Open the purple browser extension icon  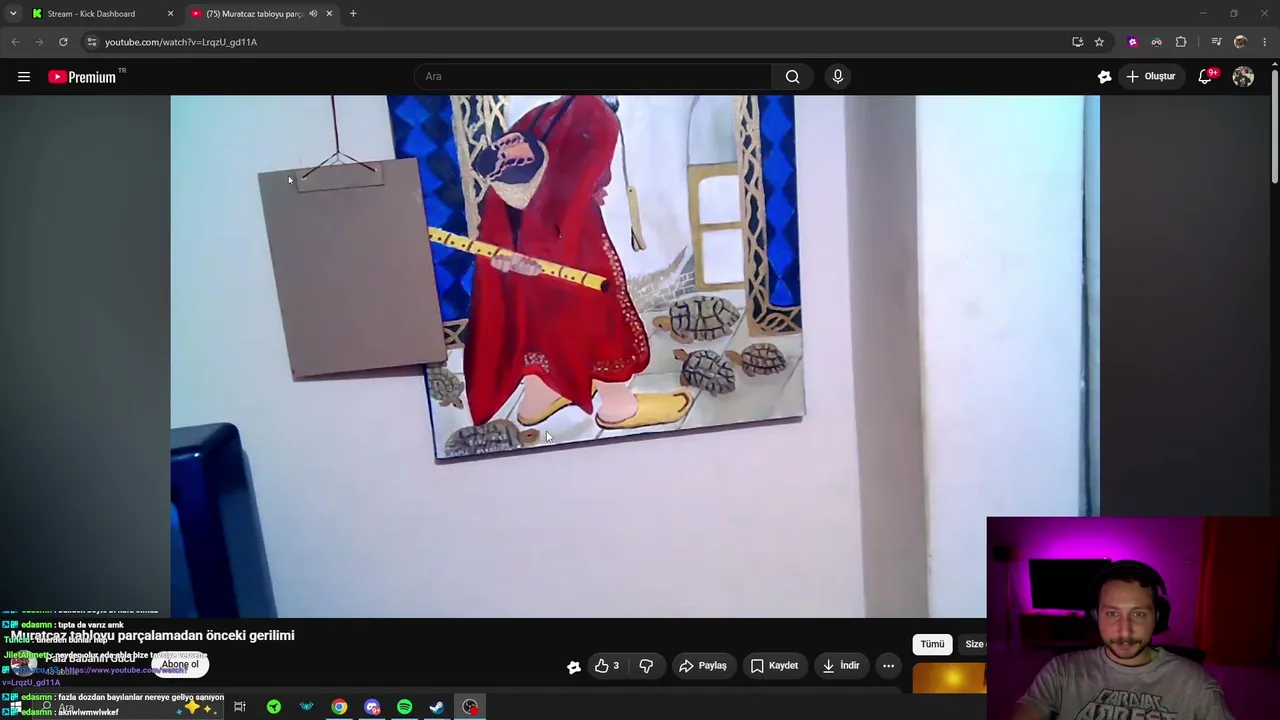point(1132,42)
